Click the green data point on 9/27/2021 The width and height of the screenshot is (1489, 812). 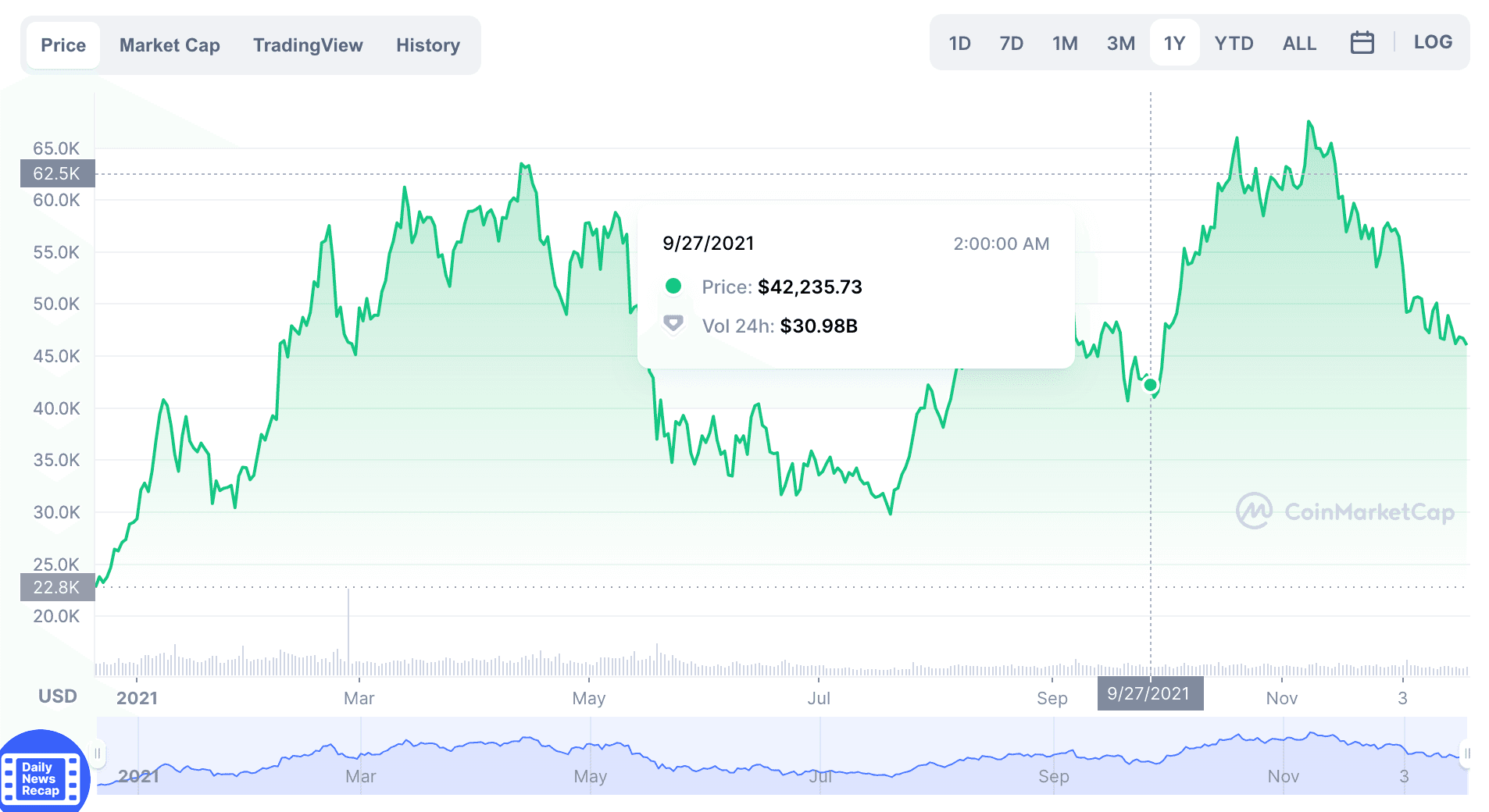[x=1150, y=385]
